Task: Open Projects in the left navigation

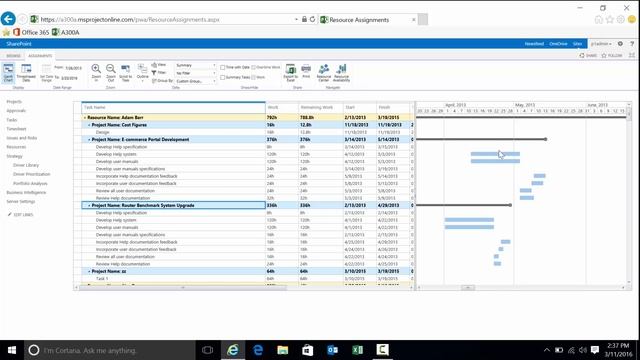Action: click(x=14, y=101)
